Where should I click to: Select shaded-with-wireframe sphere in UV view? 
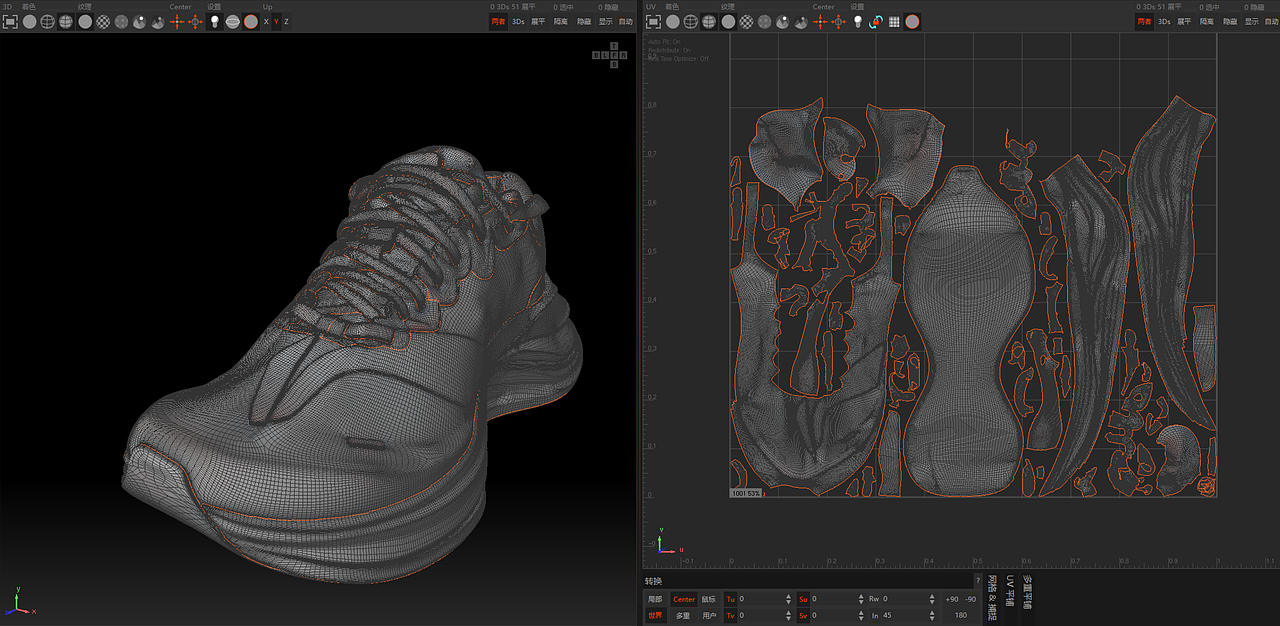coord(709,21)
